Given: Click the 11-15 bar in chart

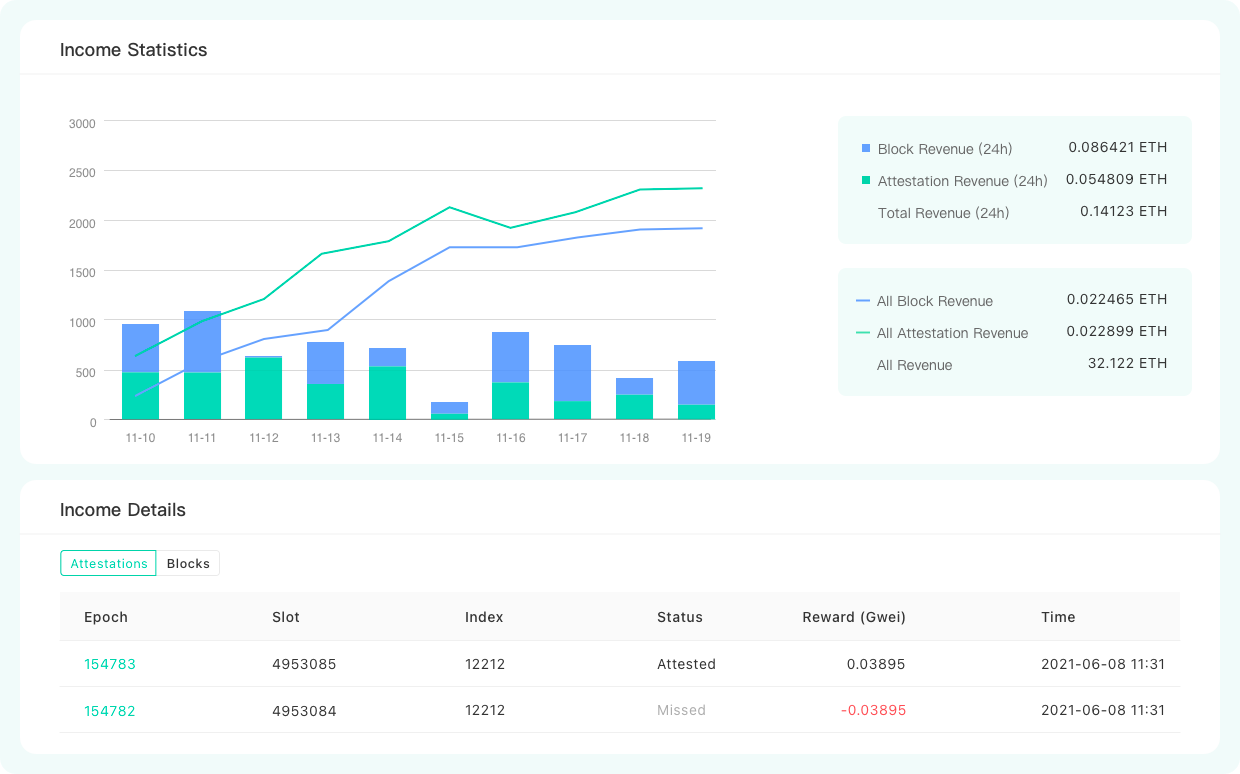Looking at the screenshot, I should [449, 409].
